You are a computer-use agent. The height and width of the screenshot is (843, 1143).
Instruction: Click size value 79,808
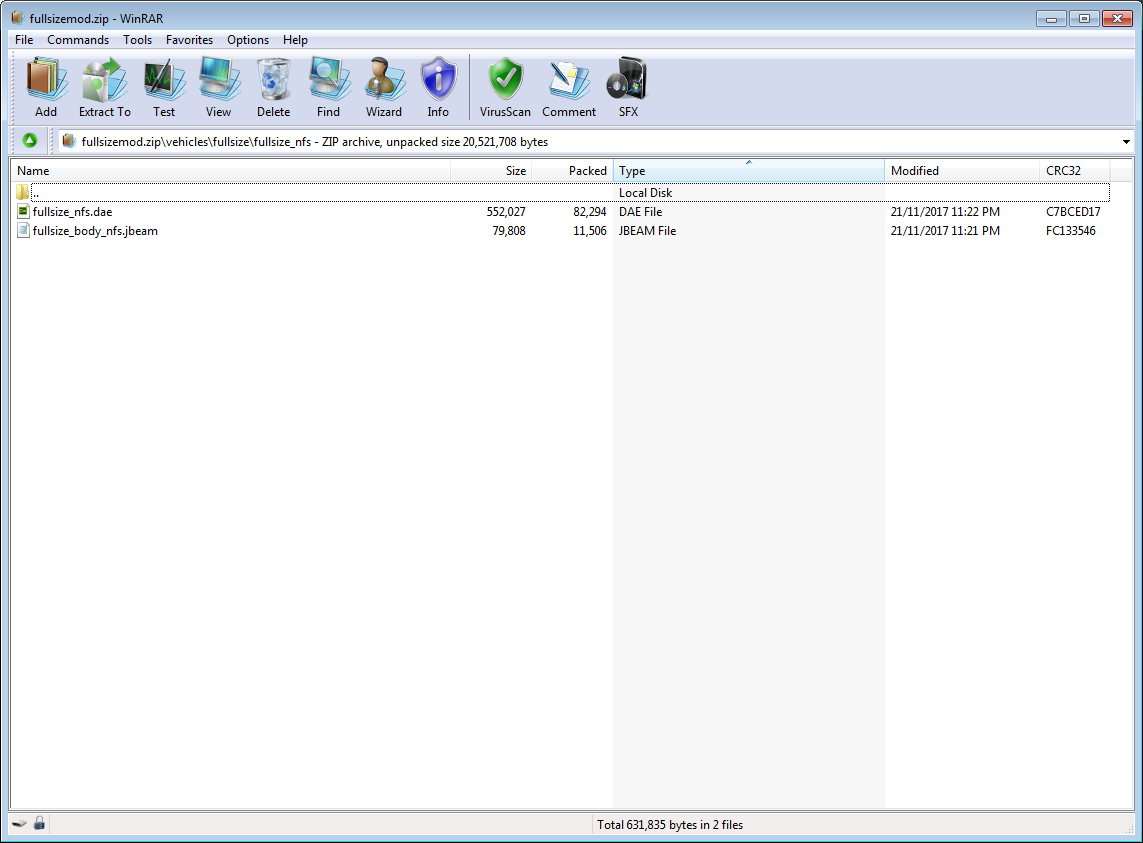(509, 230)
